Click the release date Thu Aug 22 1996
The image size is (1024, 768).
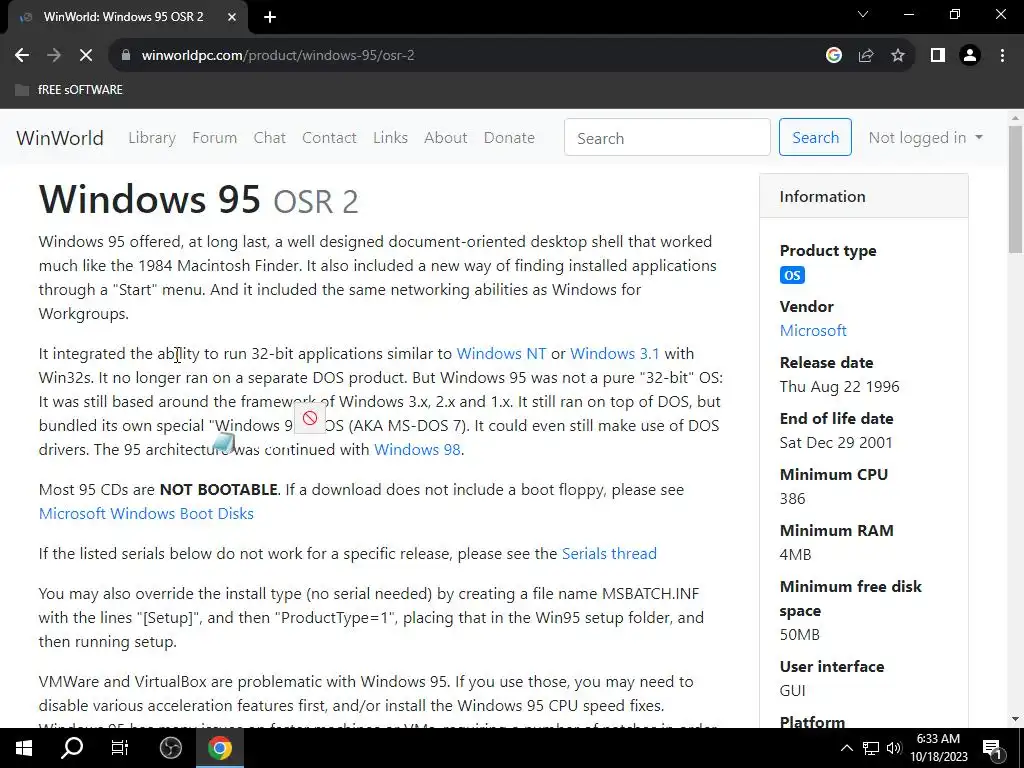[x=839, y=387]
